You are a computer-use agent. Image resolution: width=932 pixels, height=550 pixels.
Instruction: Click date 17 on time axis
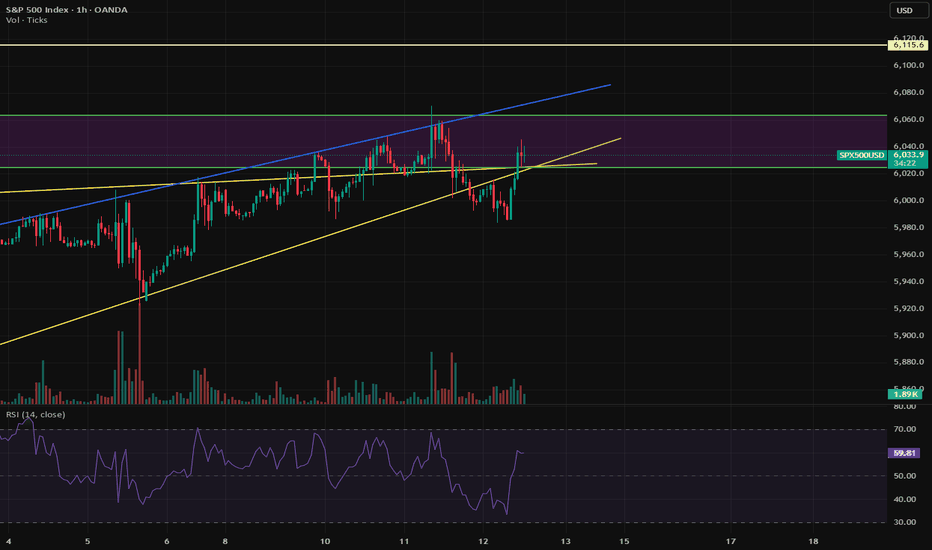coord(731,542)
